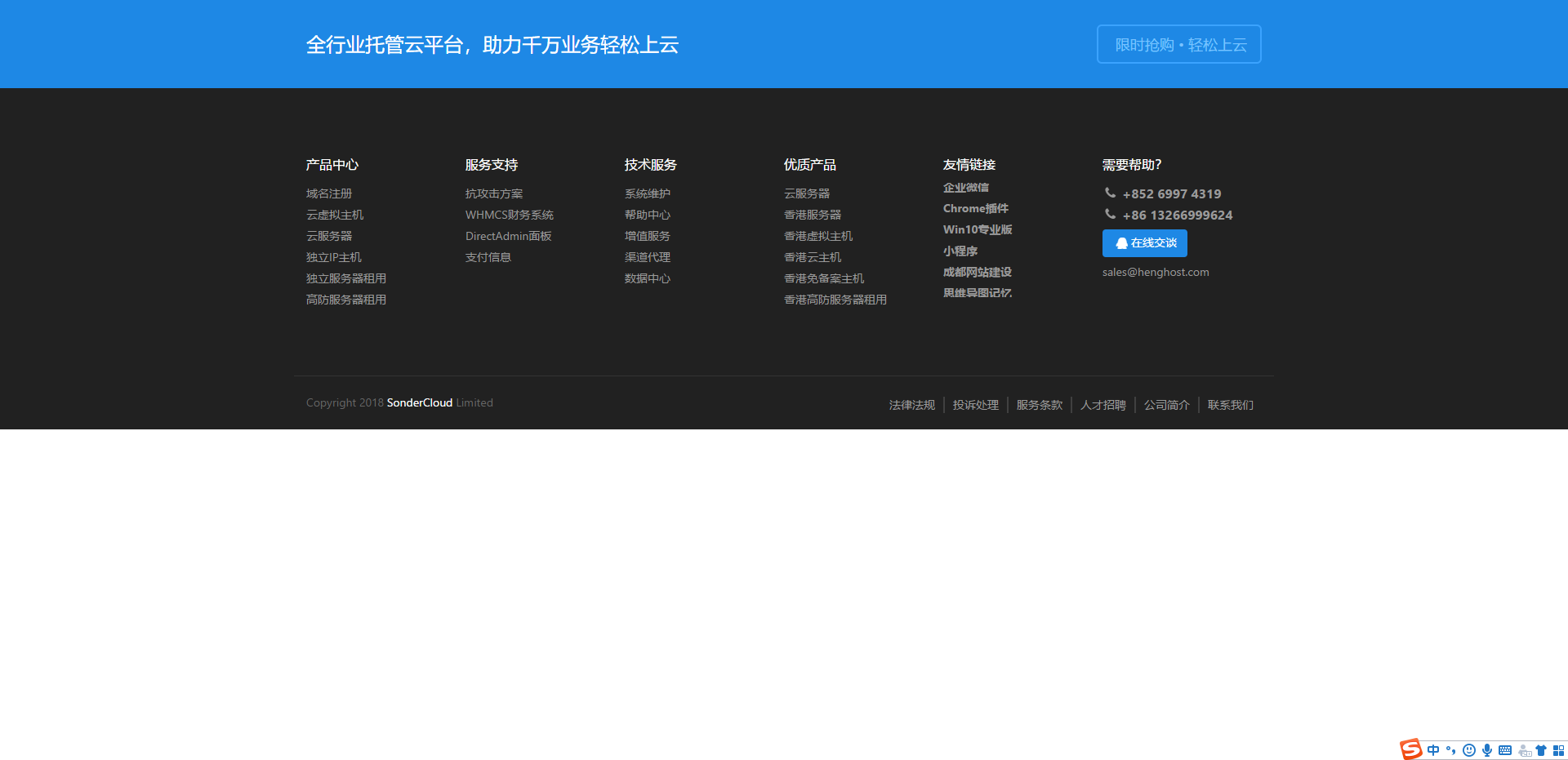Open 支付信息 link

[488, 257]
